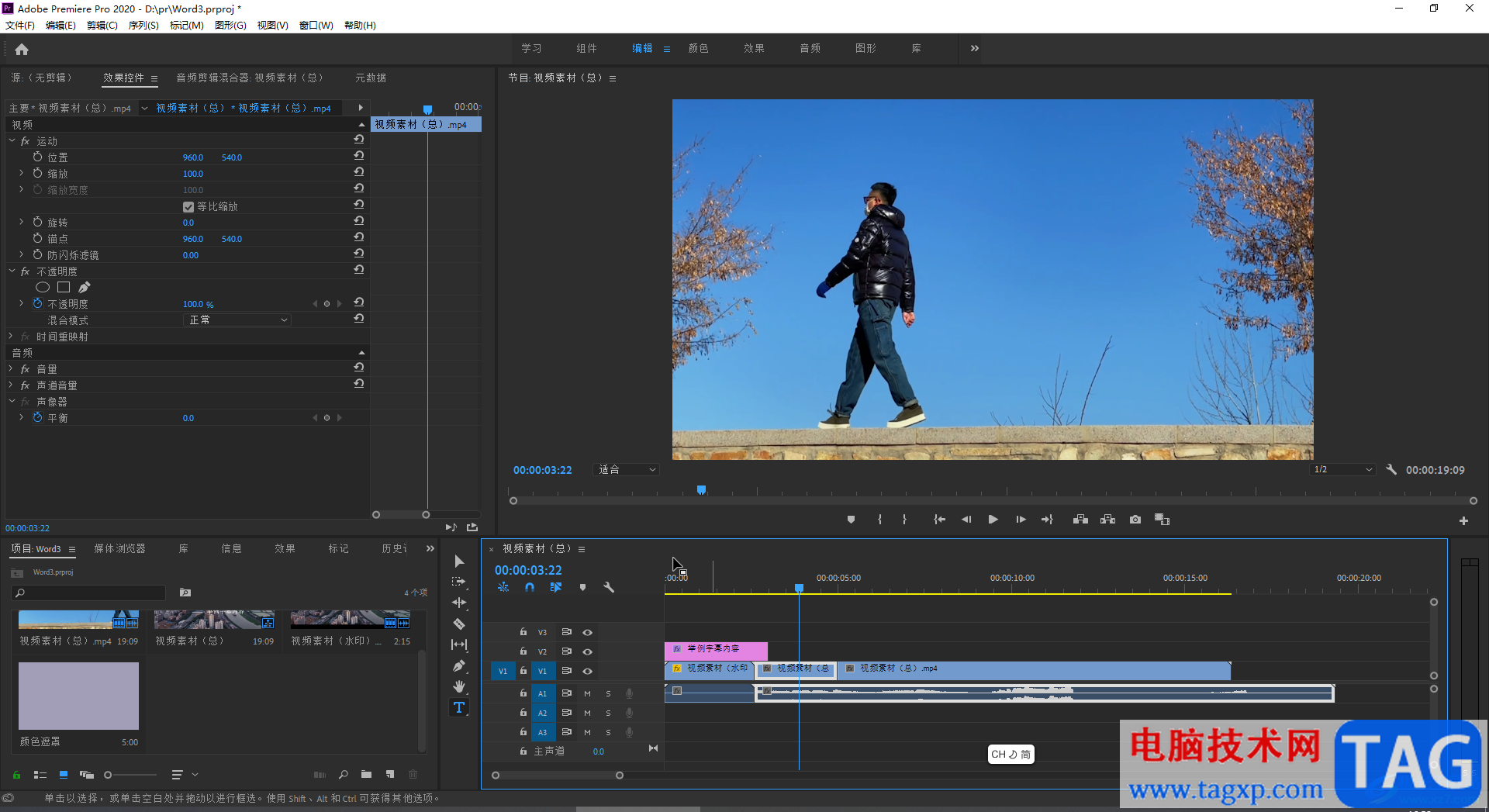The width and height of the screenshot is (1489, 812).
Task: Hide track V1 output with eye icon
Action: click(587, 672)
